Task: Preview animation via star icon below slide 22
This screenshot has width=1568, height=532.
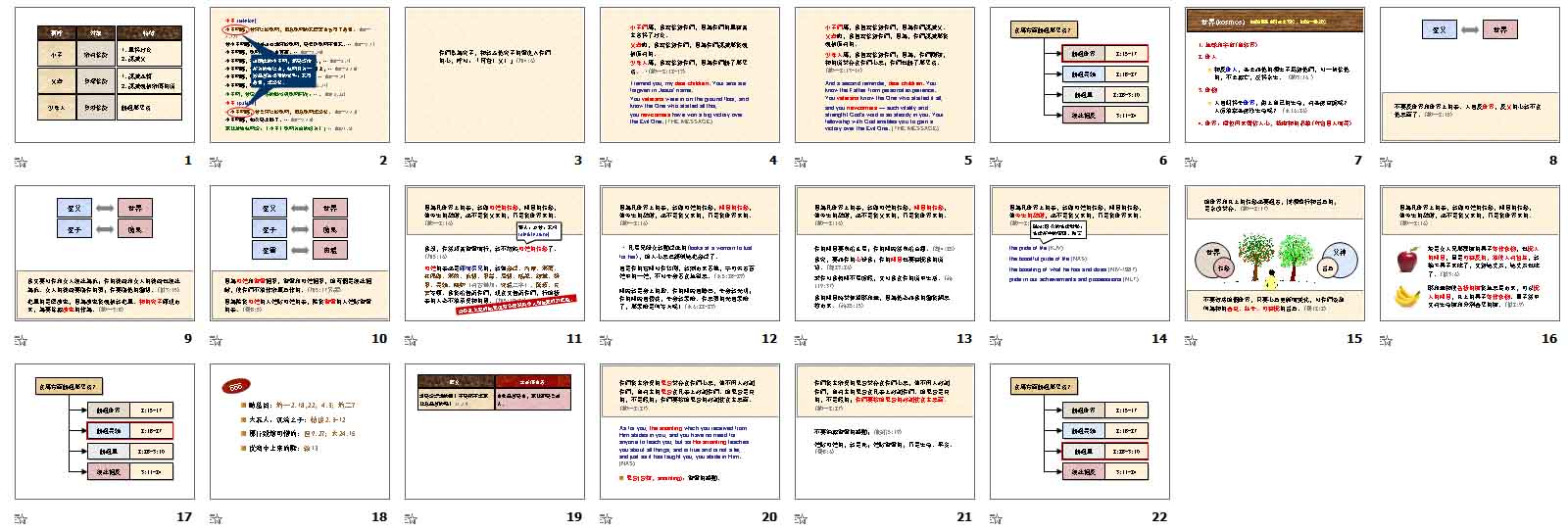Action: (x=997, y=518)
